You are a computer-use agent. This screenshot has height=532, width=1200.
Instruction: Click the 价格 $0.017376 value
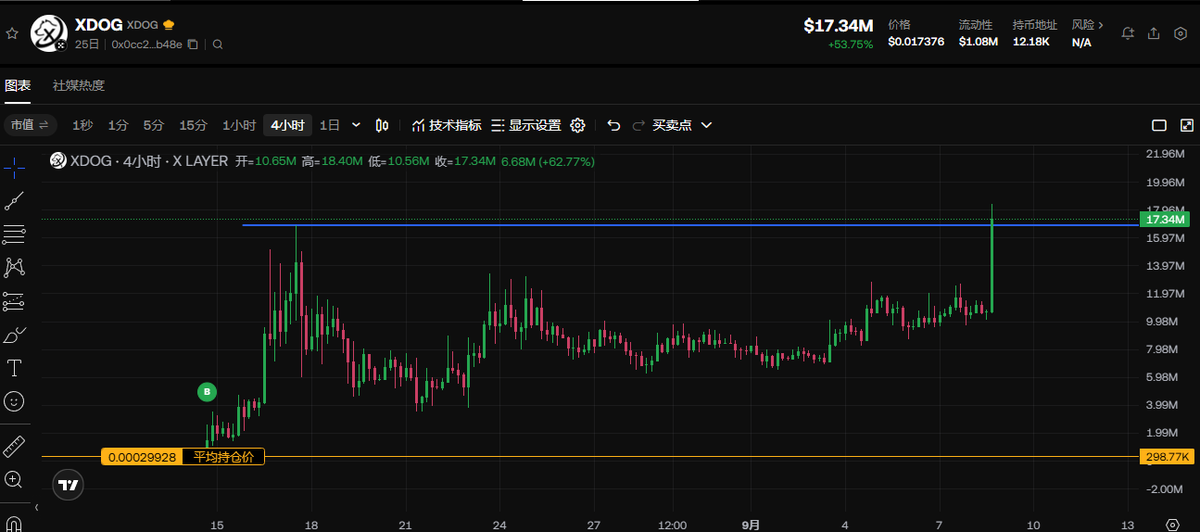pyautogui.click(x=915, y=42)
